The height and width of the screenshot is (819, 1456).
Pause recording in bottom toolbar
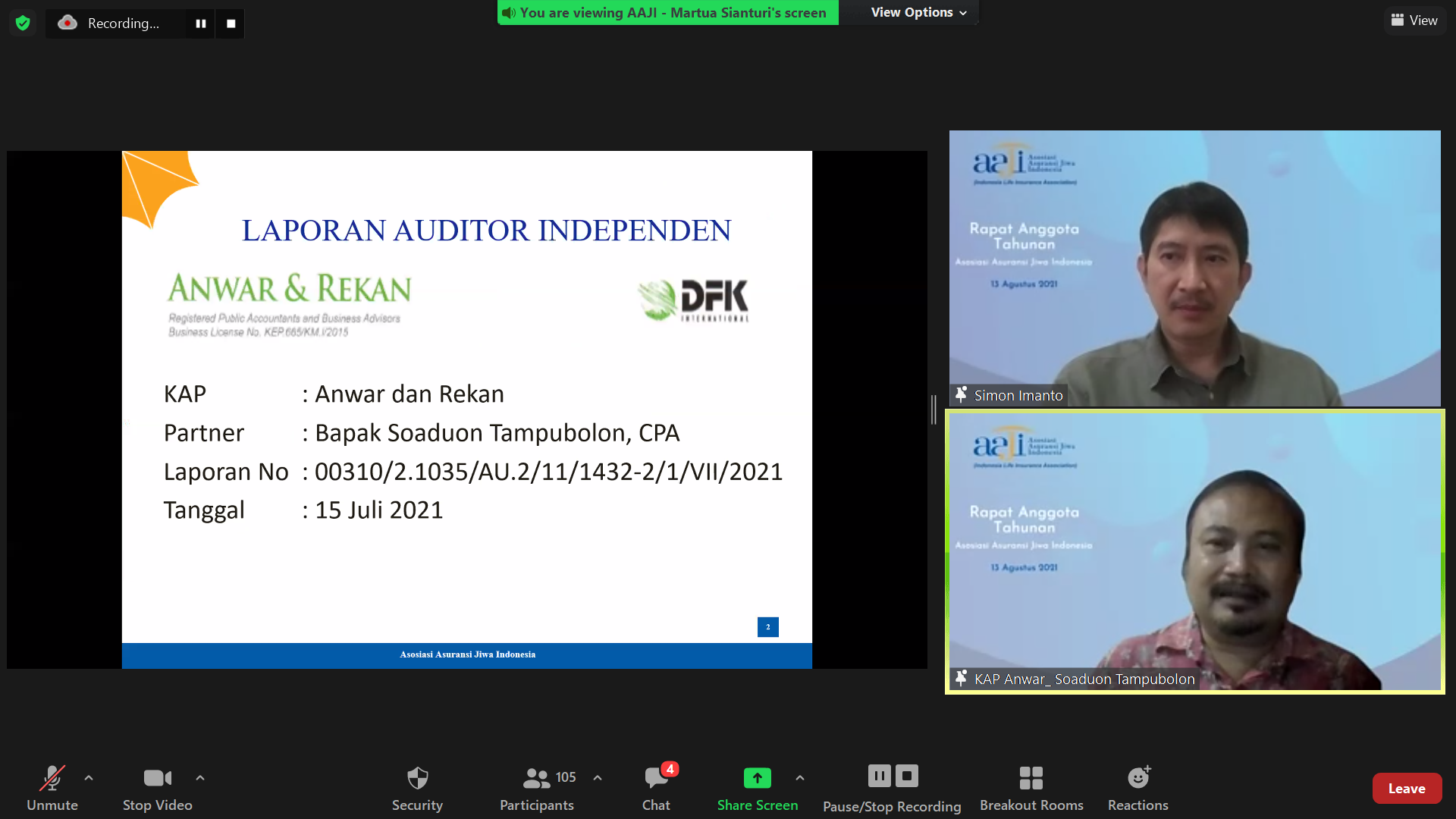point(879,776)
